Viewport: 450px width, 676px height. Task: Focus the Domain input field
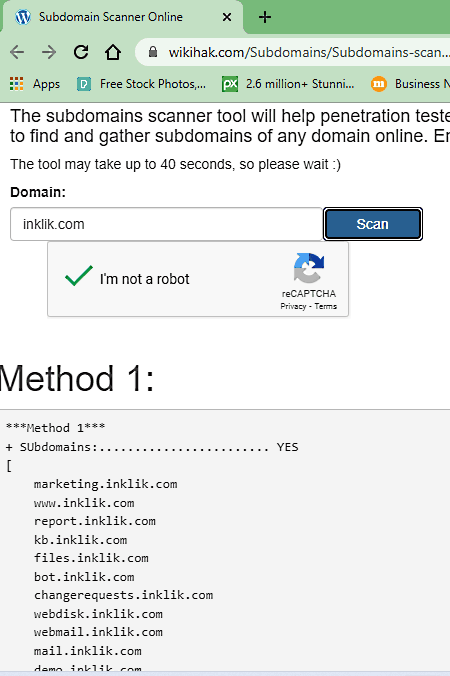(x=166, y=224)
